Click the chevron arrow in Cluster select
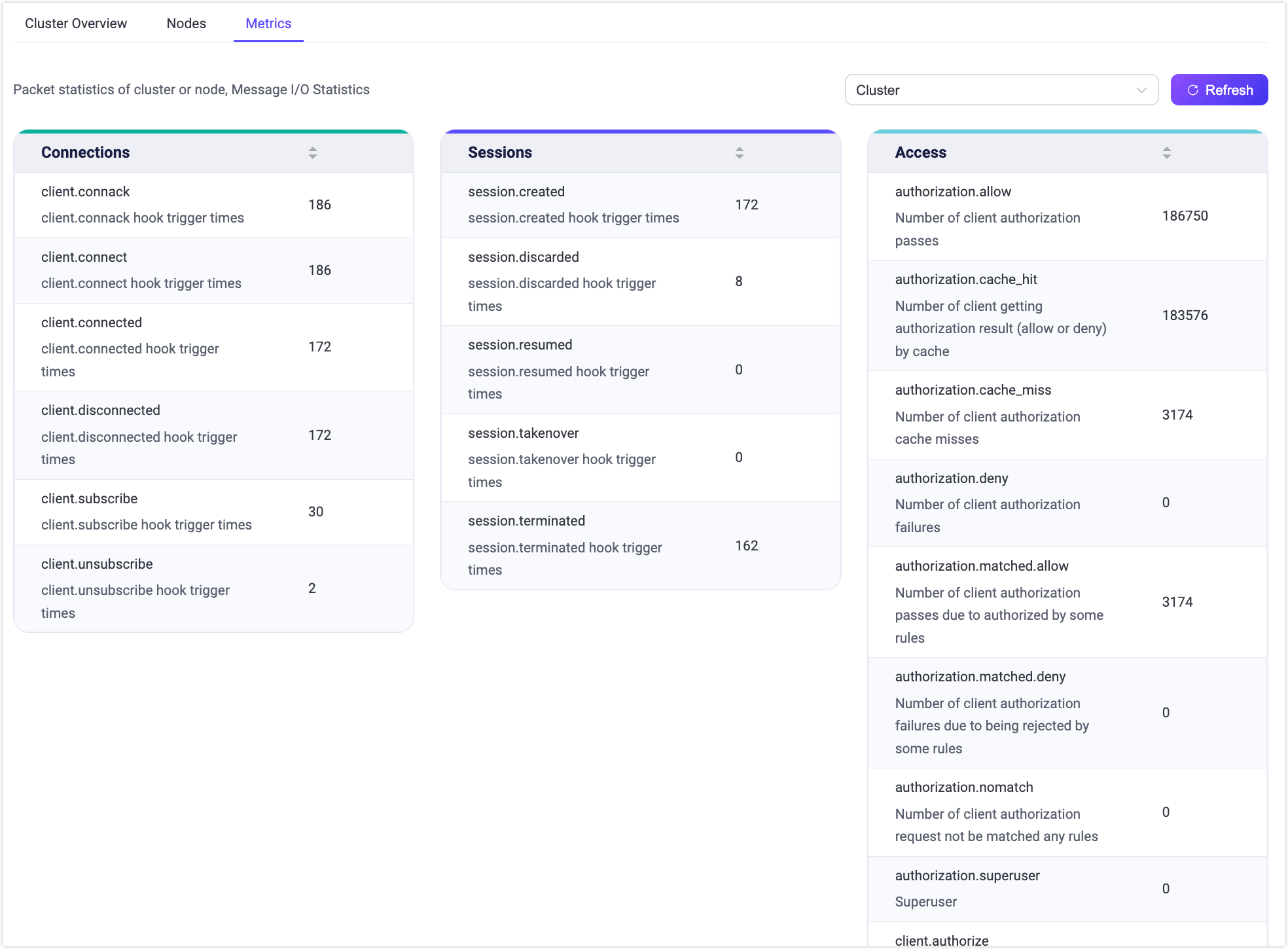 click(x=1141, y=90)
